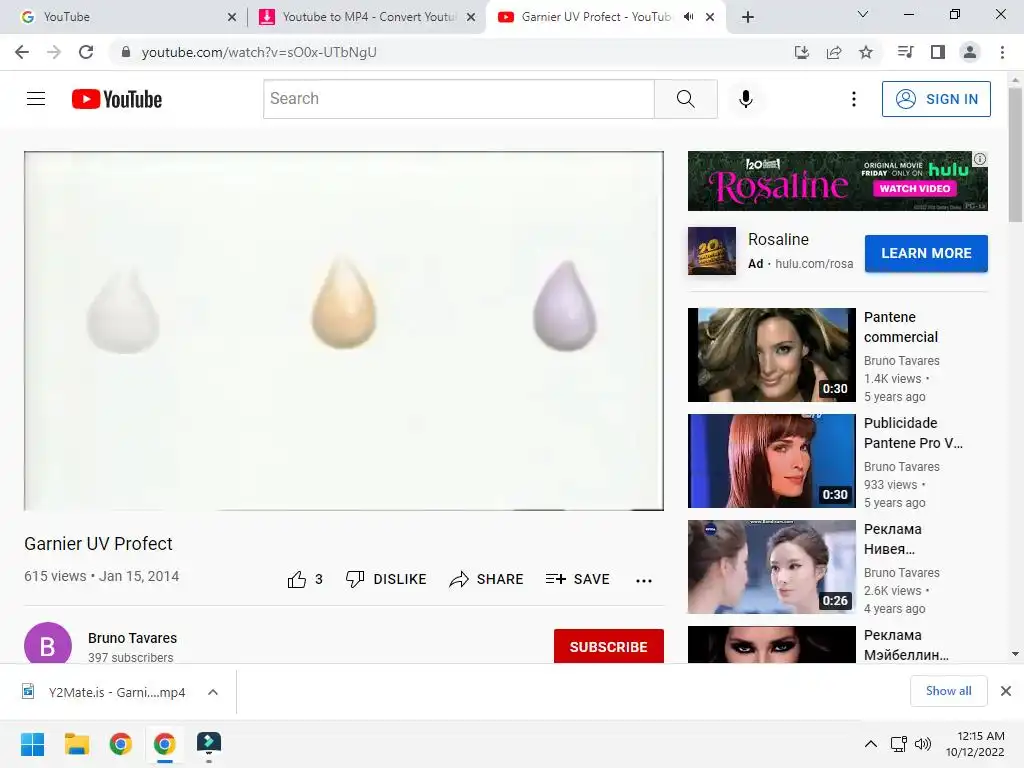
Task: Open Rosaline hulu banner ad
Action: [837, 181]
